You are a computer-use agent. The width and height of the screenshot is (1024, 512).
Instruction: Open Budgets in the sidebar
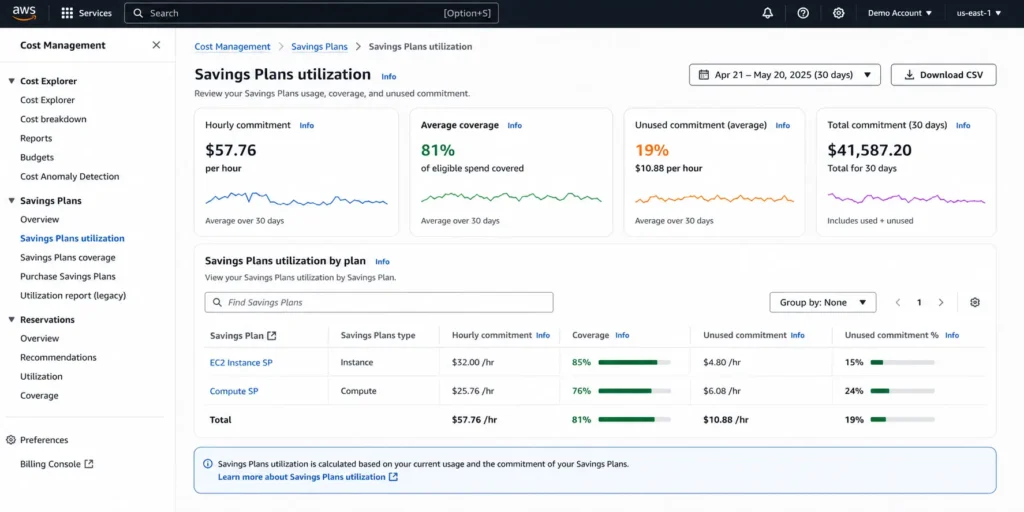[37, 157]
